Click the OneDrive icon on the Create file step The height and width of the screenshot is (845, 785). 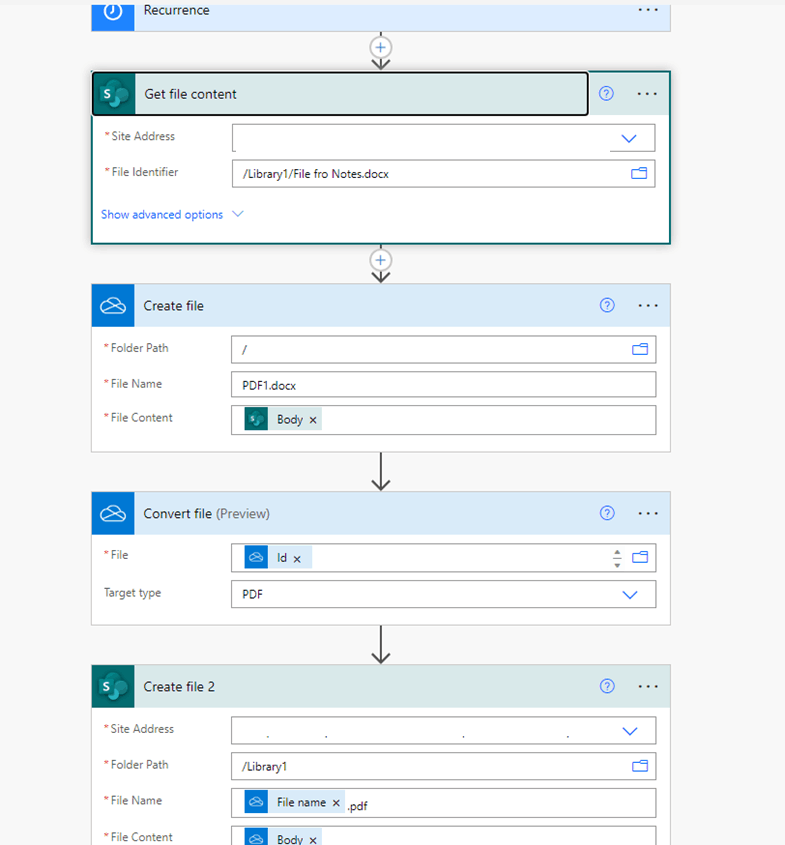[x=113, y=306]
